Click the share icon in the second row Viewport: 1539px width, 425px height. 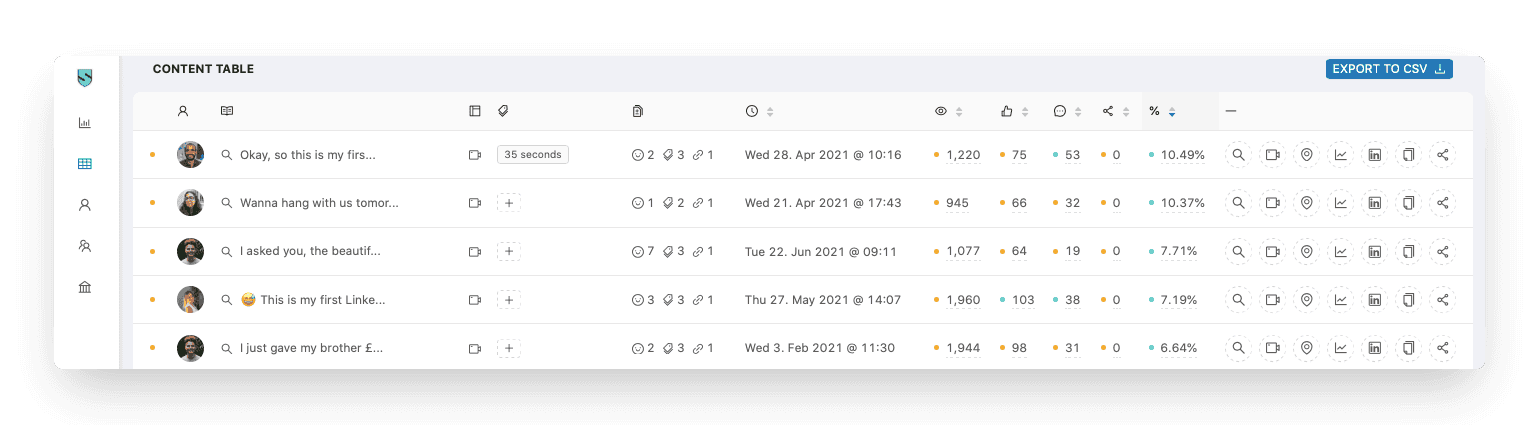pos(1442,203)
